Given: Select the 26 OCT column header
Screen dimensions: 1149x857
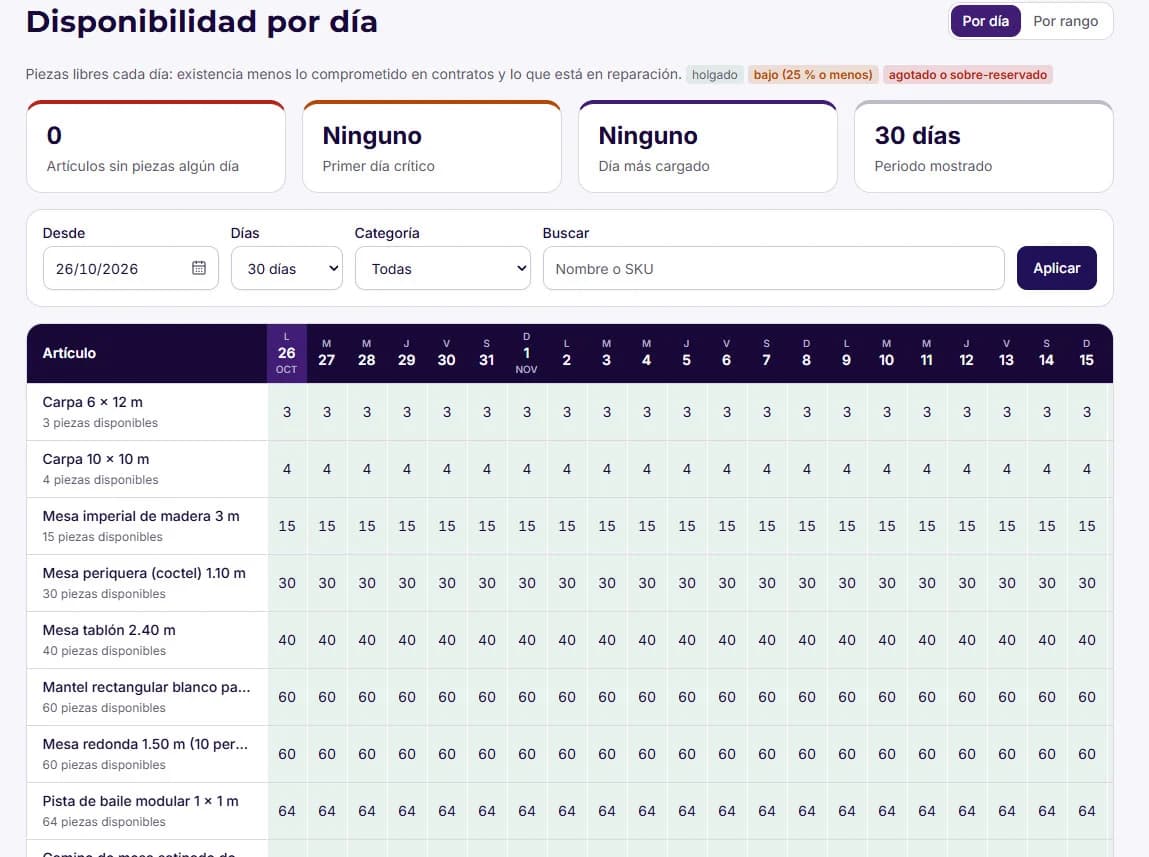Looking at the screenshot, I should tap(287, 353).
